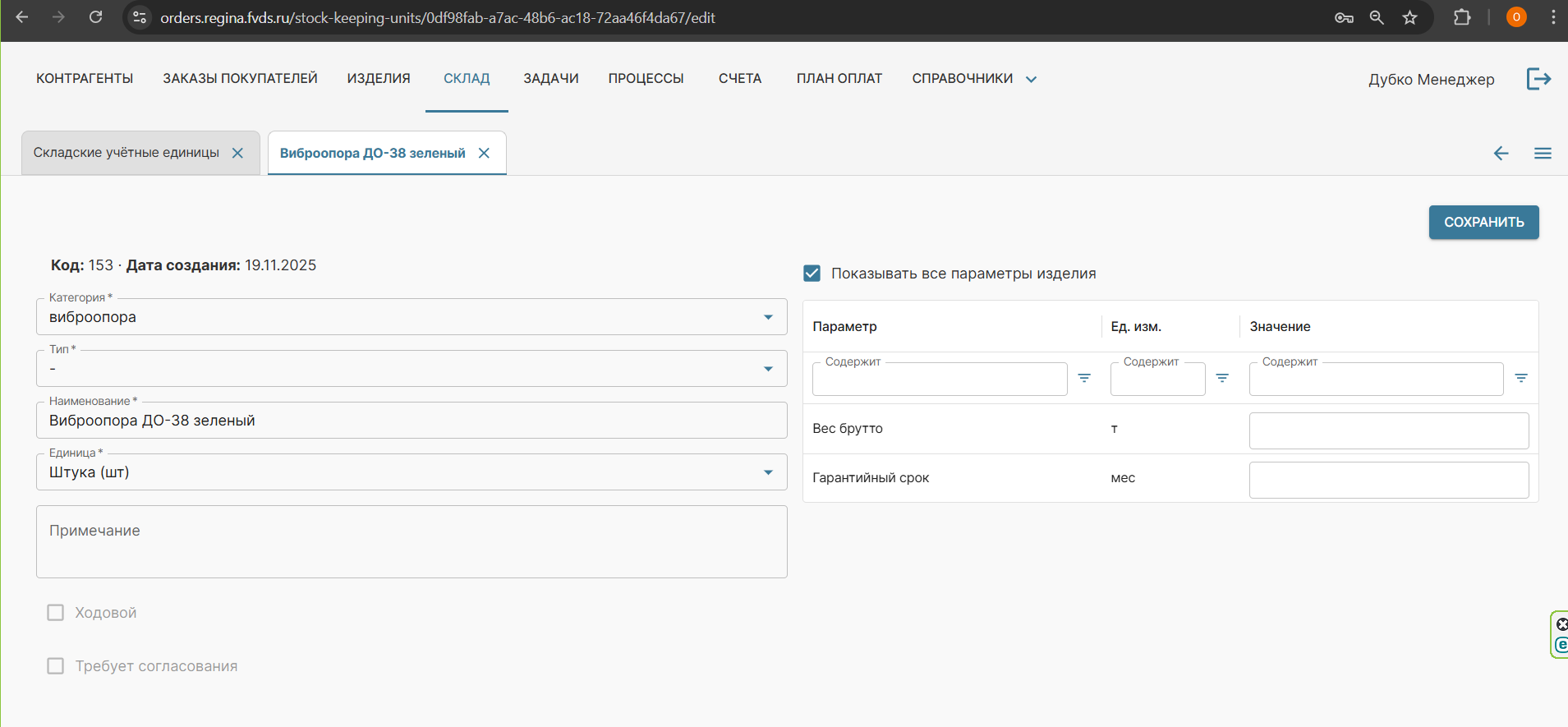1568x727 pixels.
Task: Expand the Единица dropdown
Action: pyautogui.click(x=768, y=472)
